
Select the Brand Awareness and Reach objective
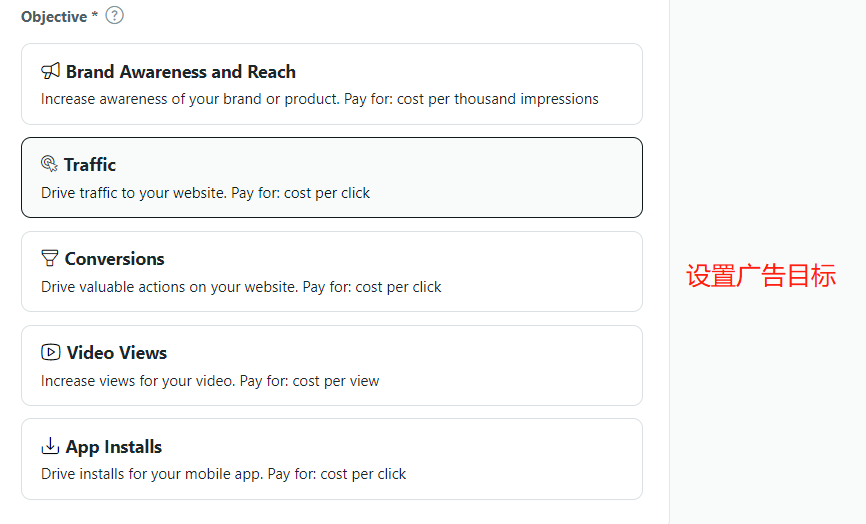[180, 72]
